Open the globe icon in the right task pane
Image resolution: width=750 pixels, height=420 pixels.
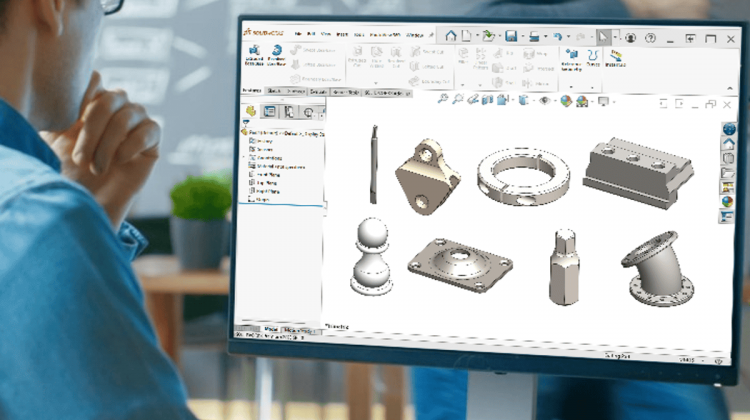[729, 129]
